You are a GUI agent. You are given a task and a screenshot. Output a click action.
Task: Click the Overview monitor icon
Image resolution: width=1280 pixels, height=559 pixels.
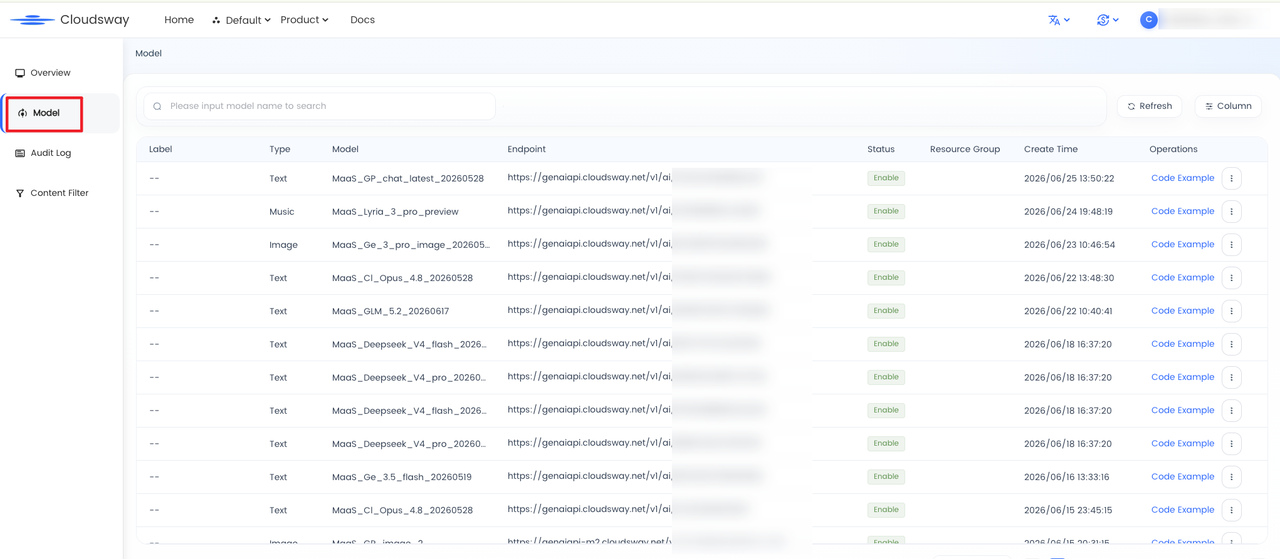[20, 73]
